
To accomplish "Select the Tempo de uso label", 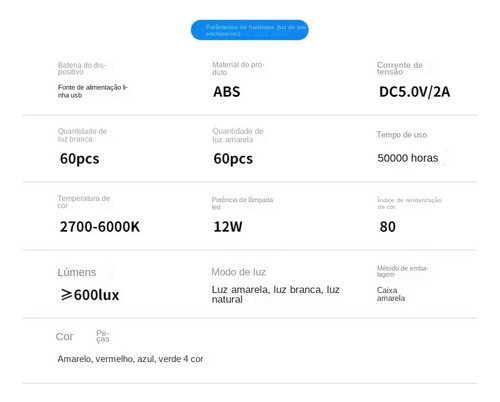I will [402, 135].
